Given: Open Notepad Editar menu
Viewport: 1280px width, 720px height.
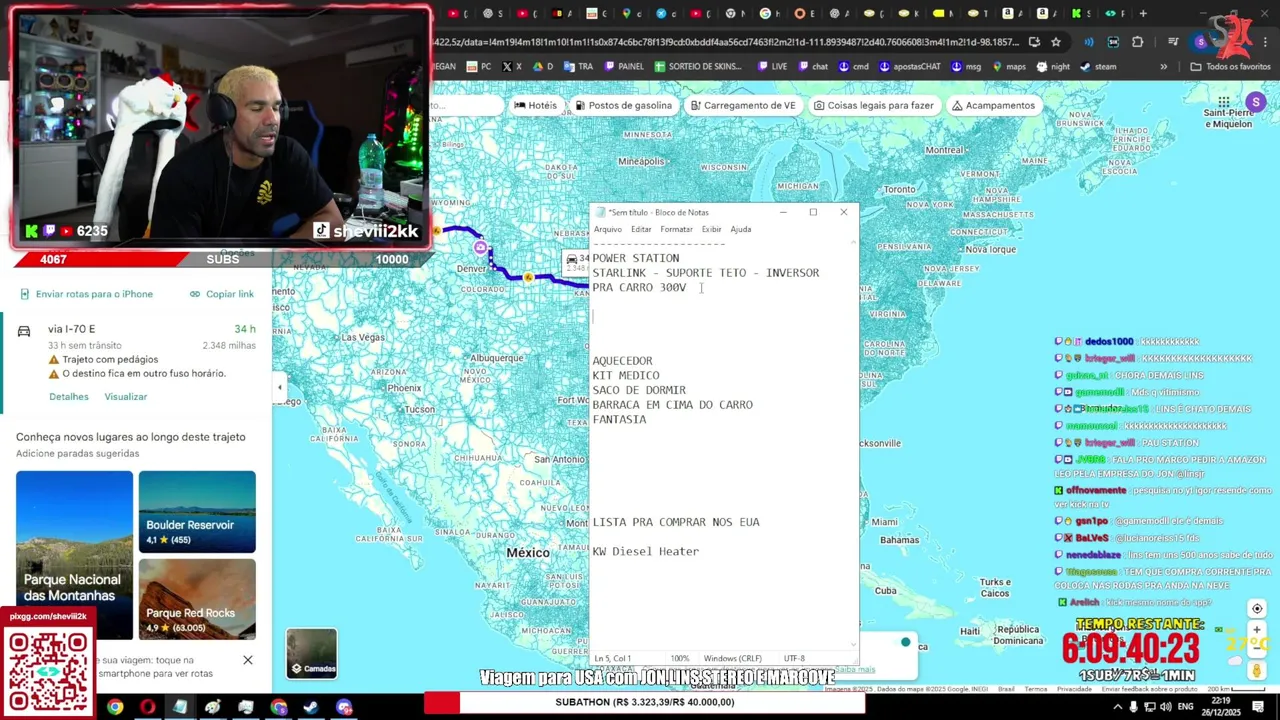Looking at the screenshot, I should click(641, 229).
